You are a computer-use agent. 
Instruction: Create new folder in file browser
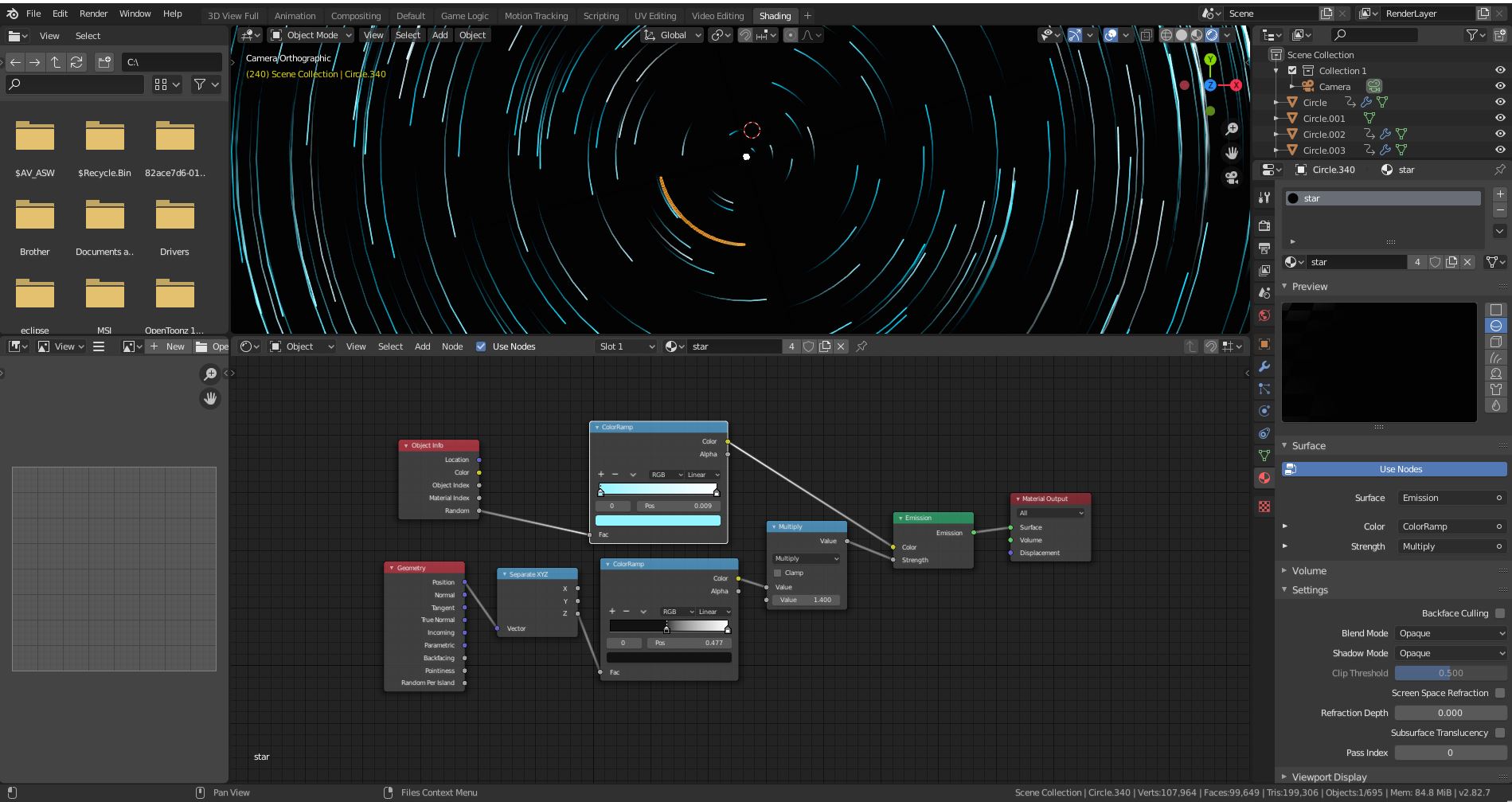104,62
